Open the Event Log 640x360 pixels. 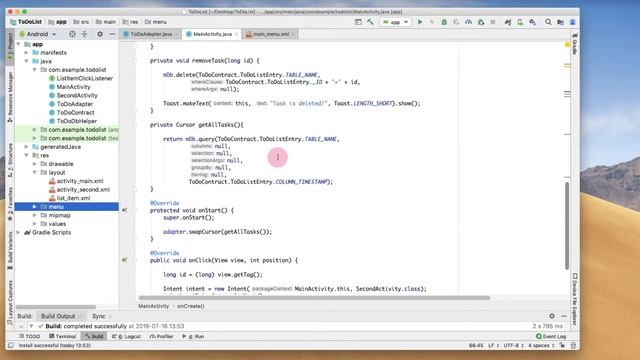point(551,336)
